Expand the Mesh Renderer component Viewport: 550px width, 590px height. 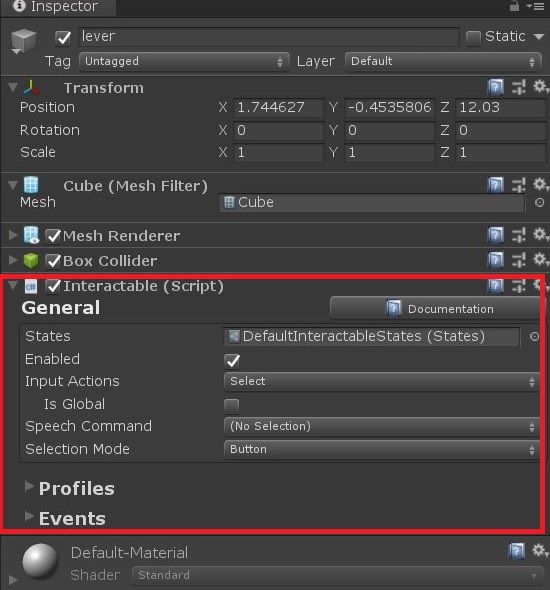pyautogui.click(x=13, y=235)
